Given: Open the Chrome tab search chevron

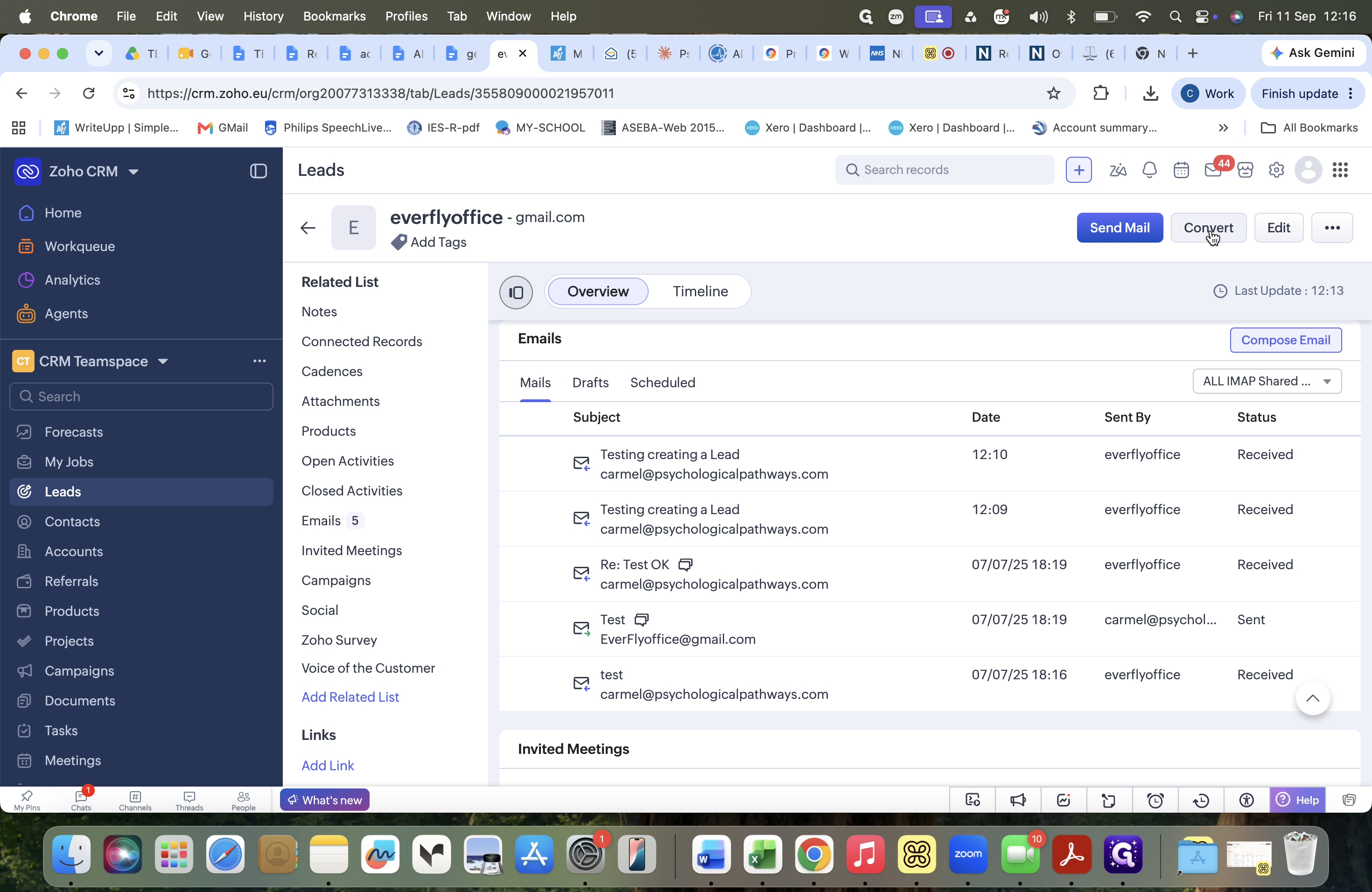Looking at the screenshot, I should 98,54.
